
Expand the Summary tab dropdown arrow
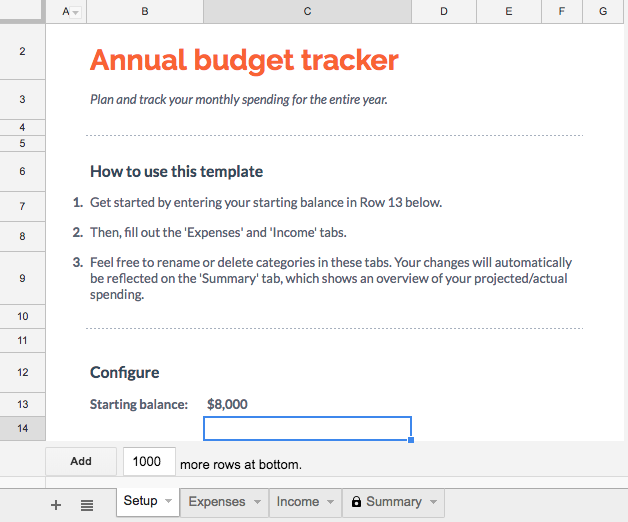(433, 502)
